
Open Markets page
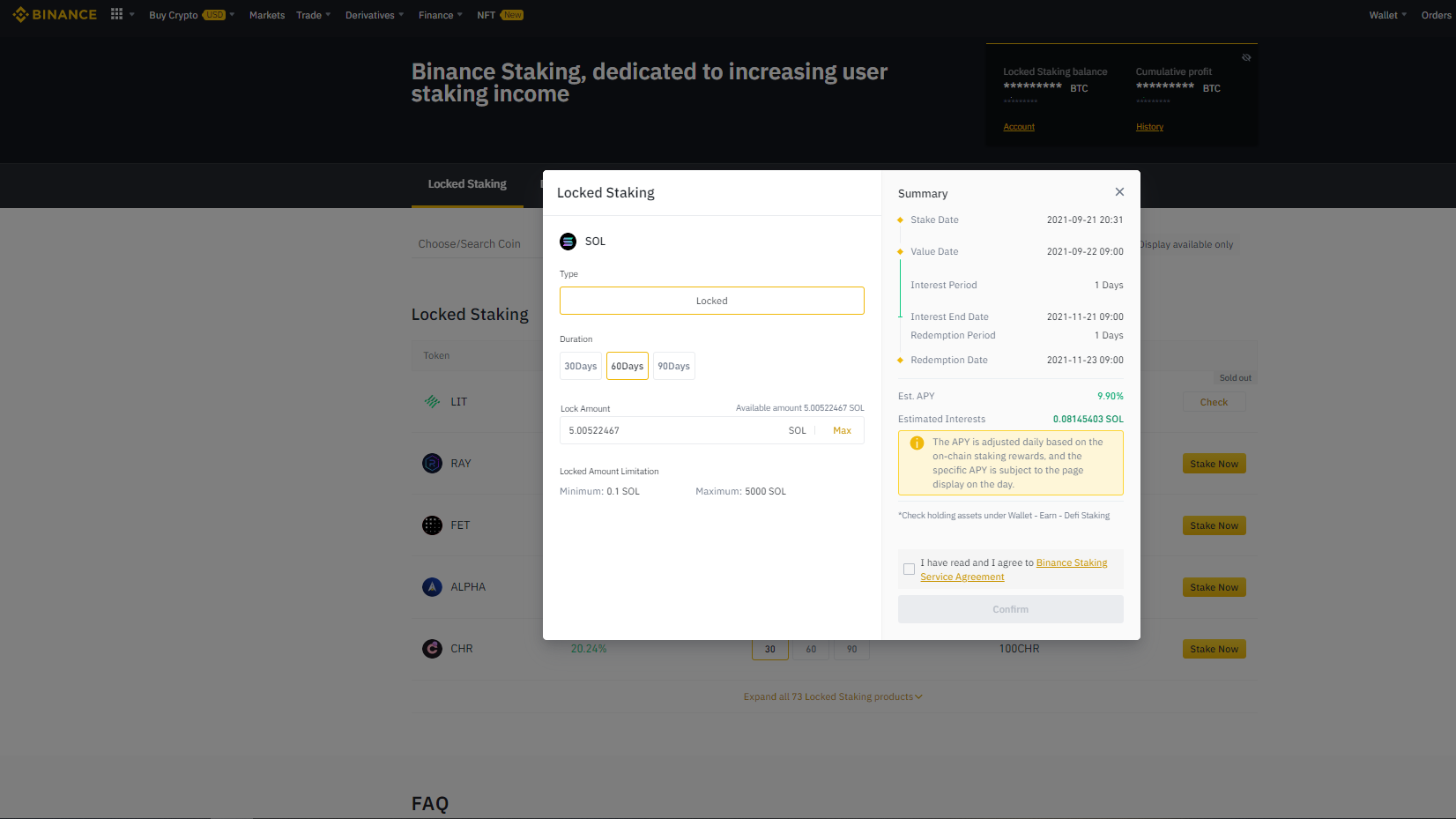click(x=267, y=15)
